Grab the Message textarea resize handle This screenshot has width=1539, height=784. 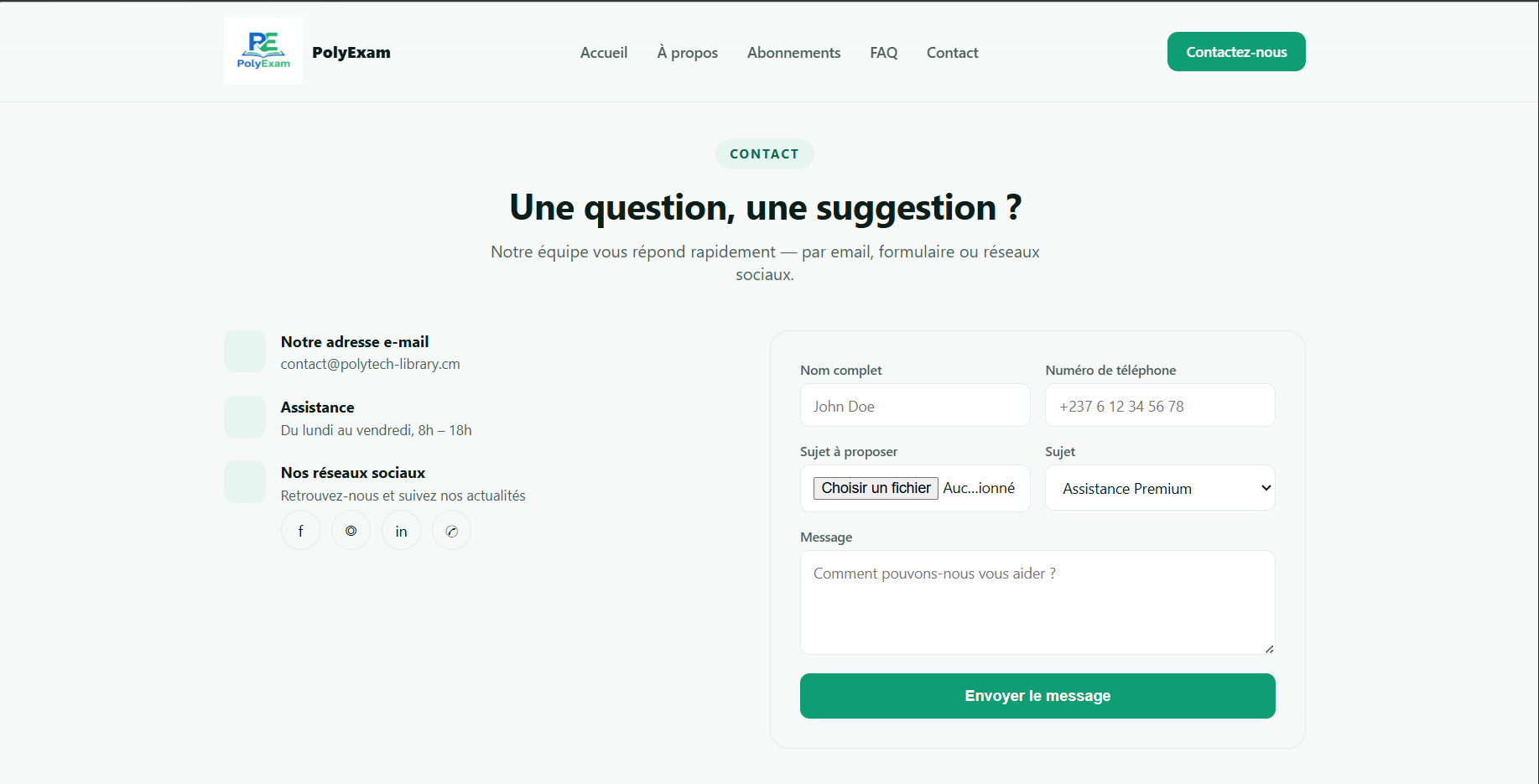click(x=1269, y=649)
